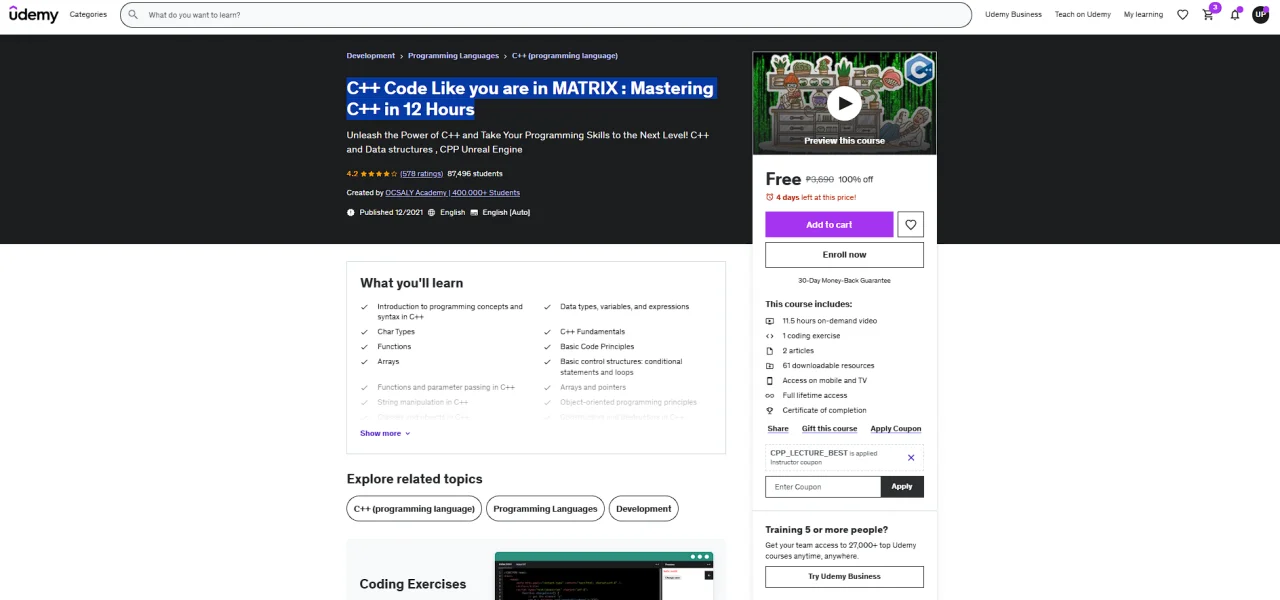Click '61 downloadable resources' text

click(x=829, y=366)
